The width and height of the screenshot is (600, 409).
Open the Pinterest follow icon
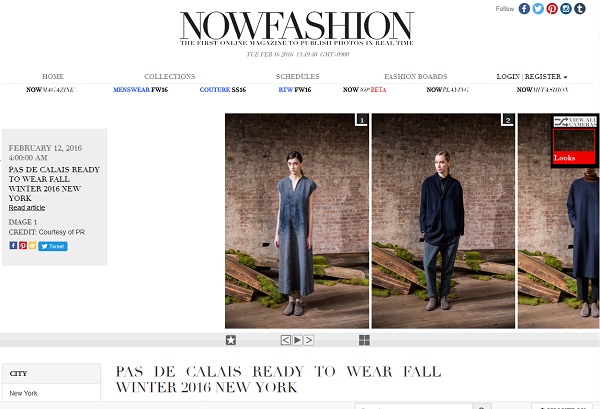pyautogui.click(x=552, y=8)
